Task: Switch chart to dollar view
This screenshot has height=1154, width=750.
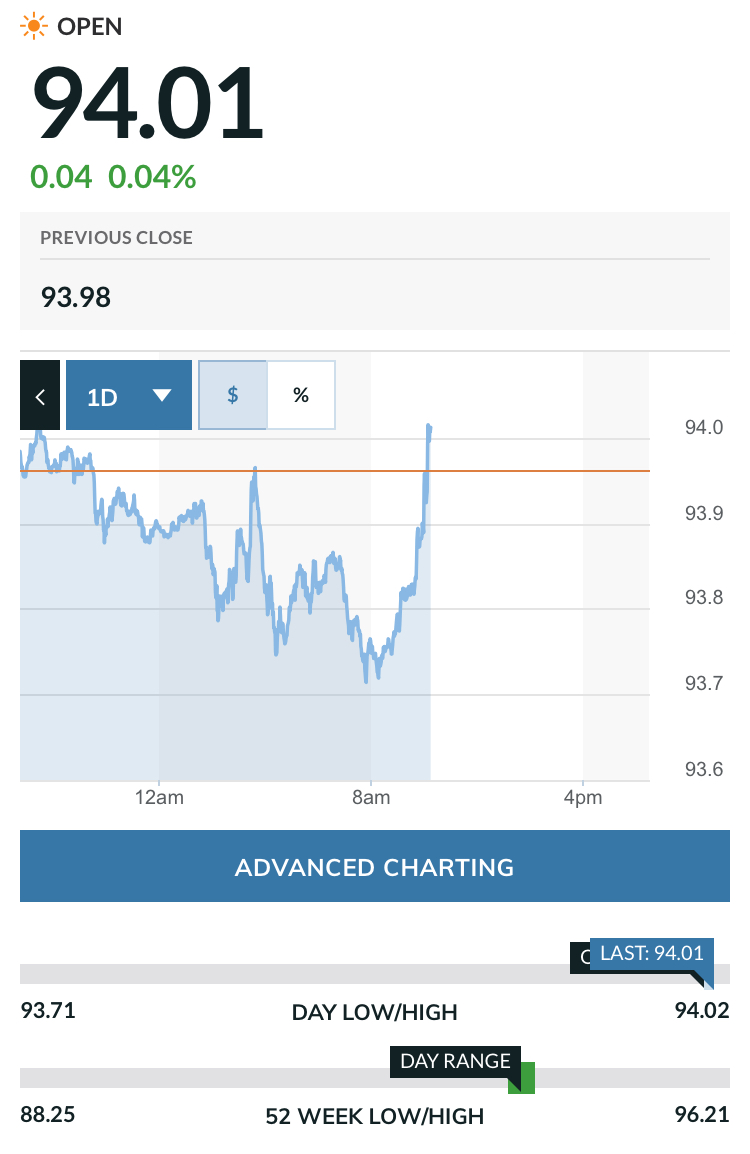Action: click(x=233, y=395)
